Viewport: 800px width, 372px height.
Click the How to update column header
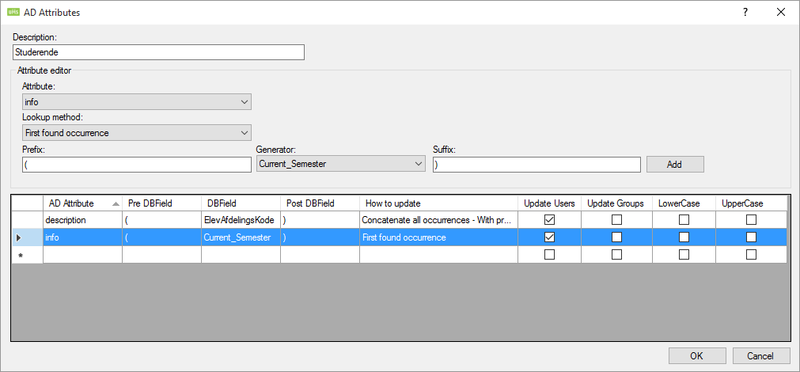click(439, 203)
